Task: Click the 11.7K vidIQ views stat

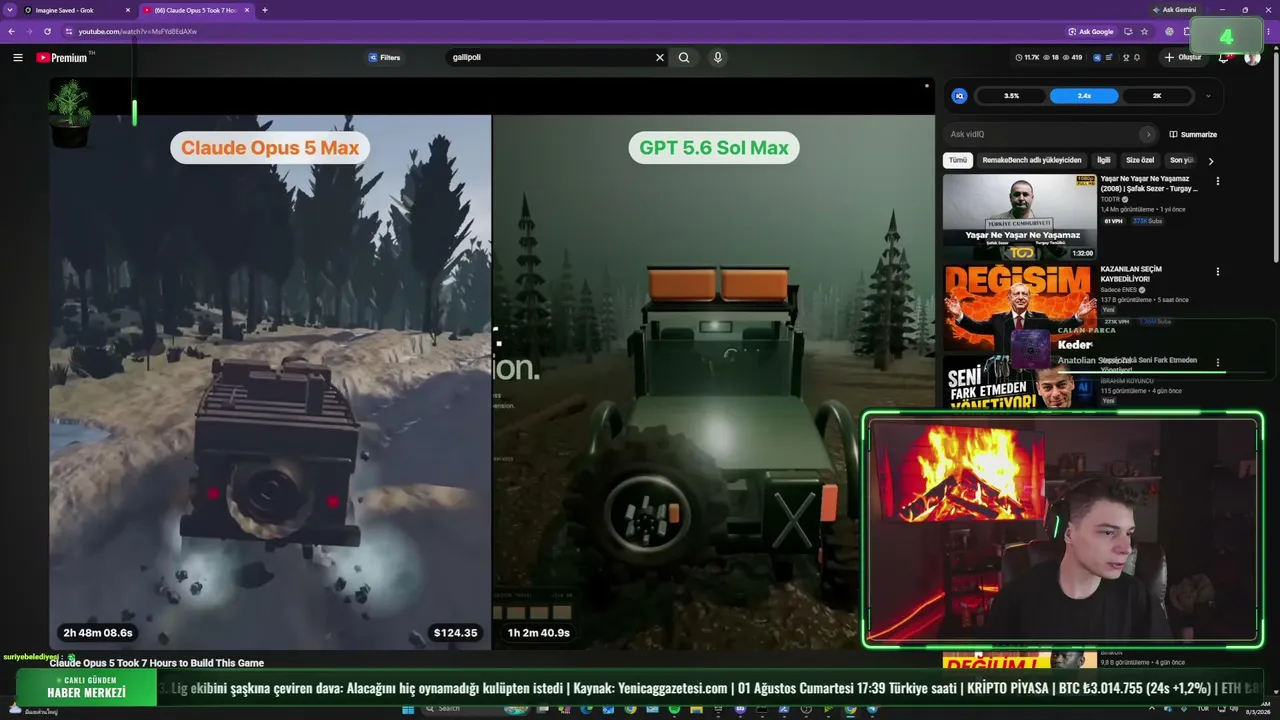Action: 1027,58
